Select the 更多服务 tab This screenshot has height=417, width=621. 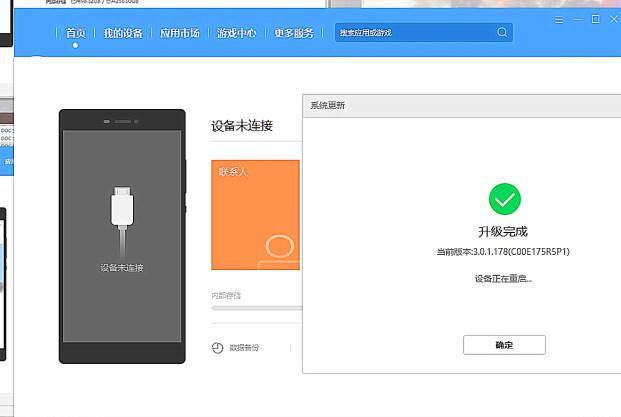(x=294, y=33)
